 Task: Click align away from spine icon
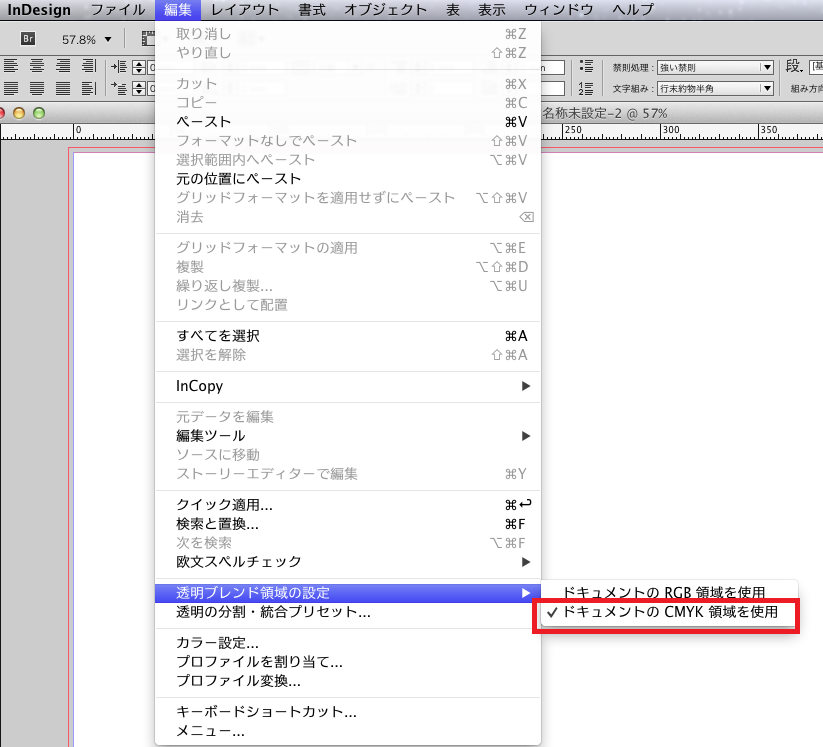(x=89, y=88)
